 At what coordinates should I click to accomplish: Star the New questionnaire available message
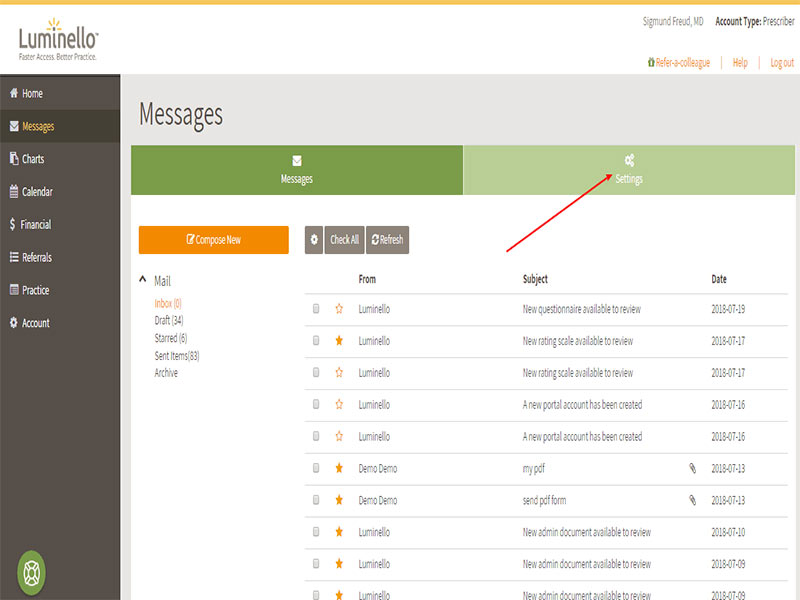339,309
